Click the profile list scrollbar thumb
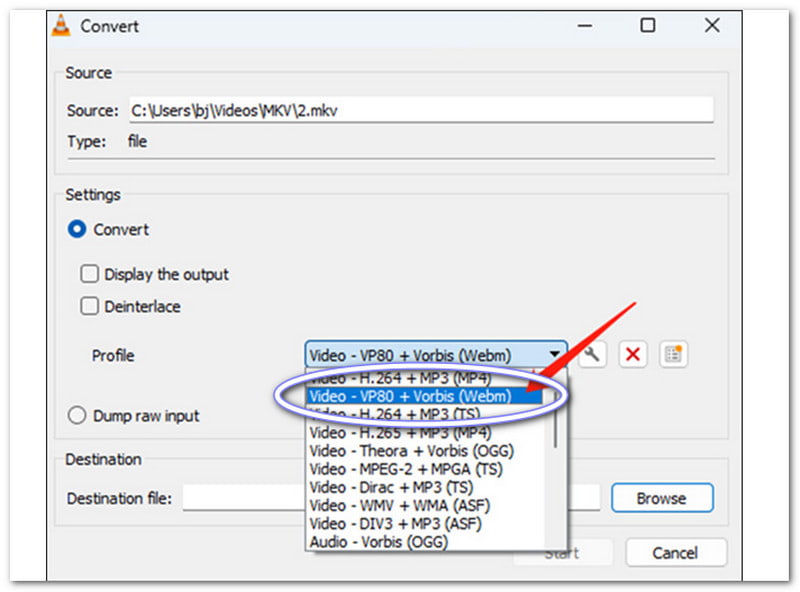The width and height of the screenshot is (800, 592). [555, 418]
